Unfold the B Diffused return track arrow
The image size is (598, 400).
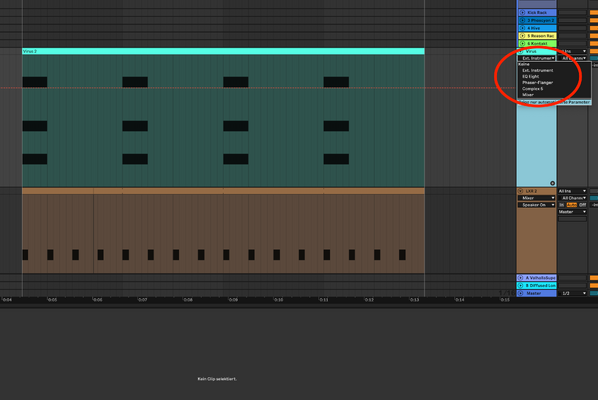click(521, 286)
